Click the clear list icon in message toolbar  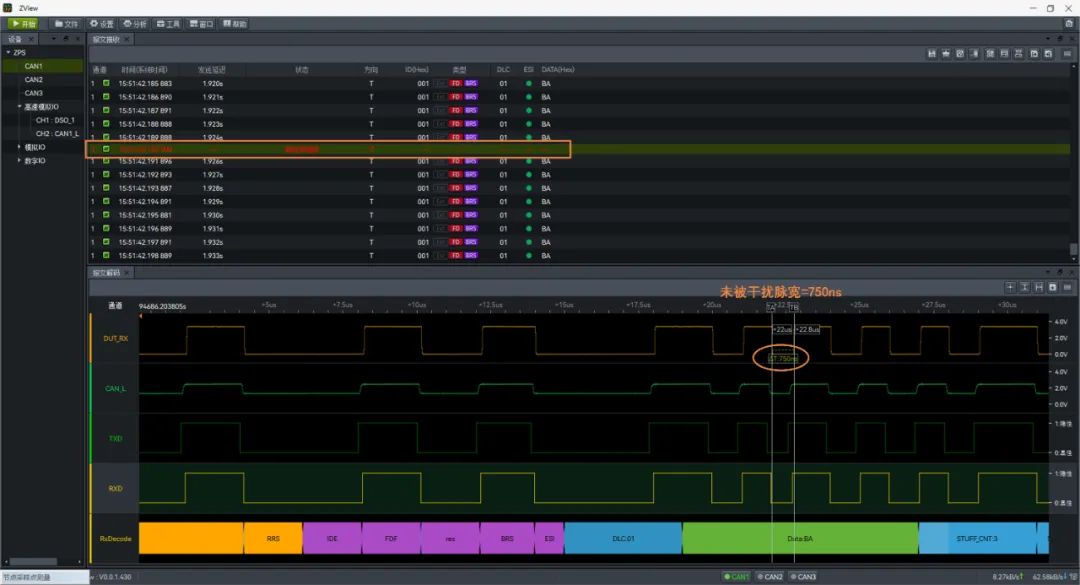tap(946, 54)
